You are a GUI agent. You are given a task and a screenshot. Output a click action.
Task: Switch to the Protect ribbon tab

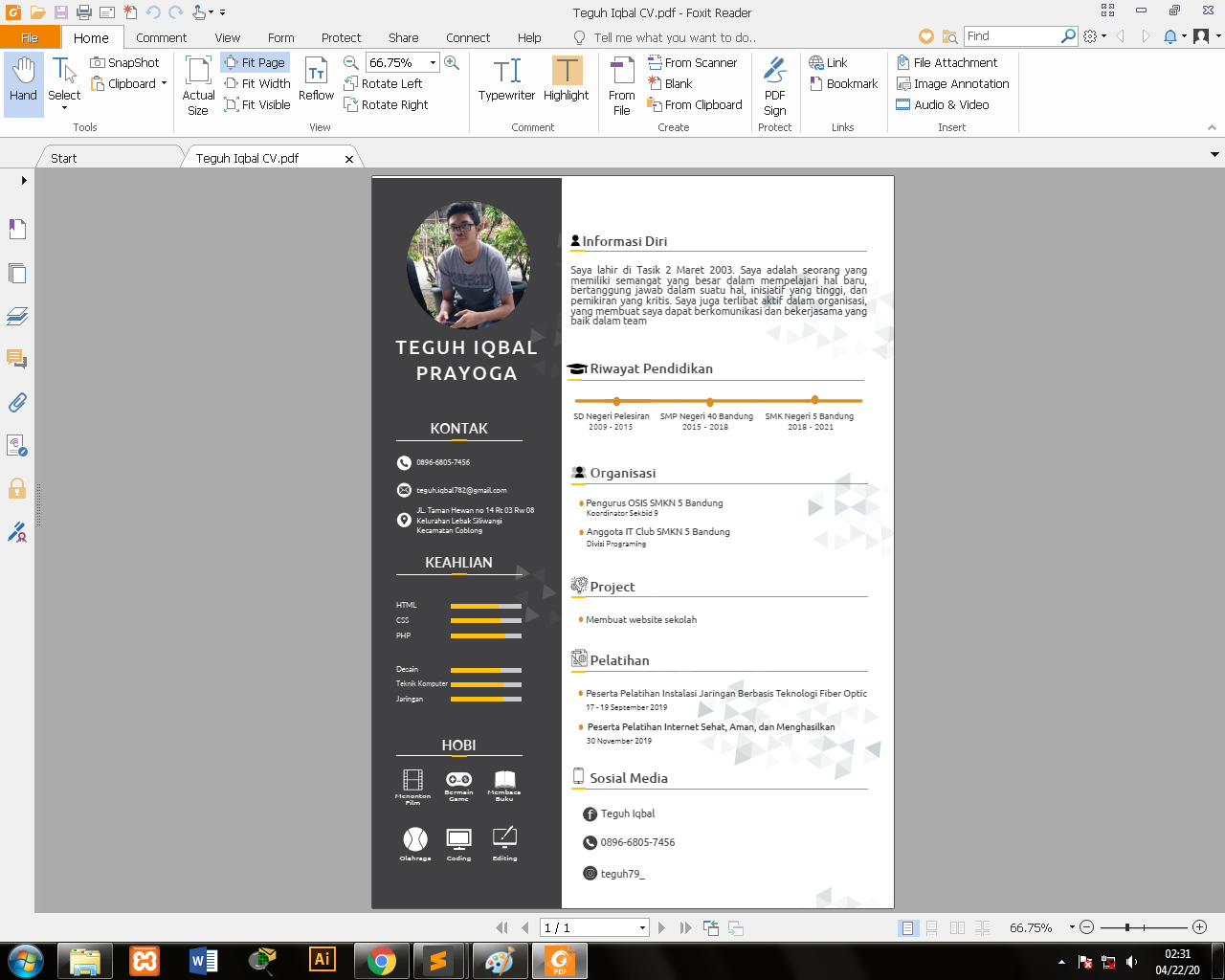[x=341, y=37]
